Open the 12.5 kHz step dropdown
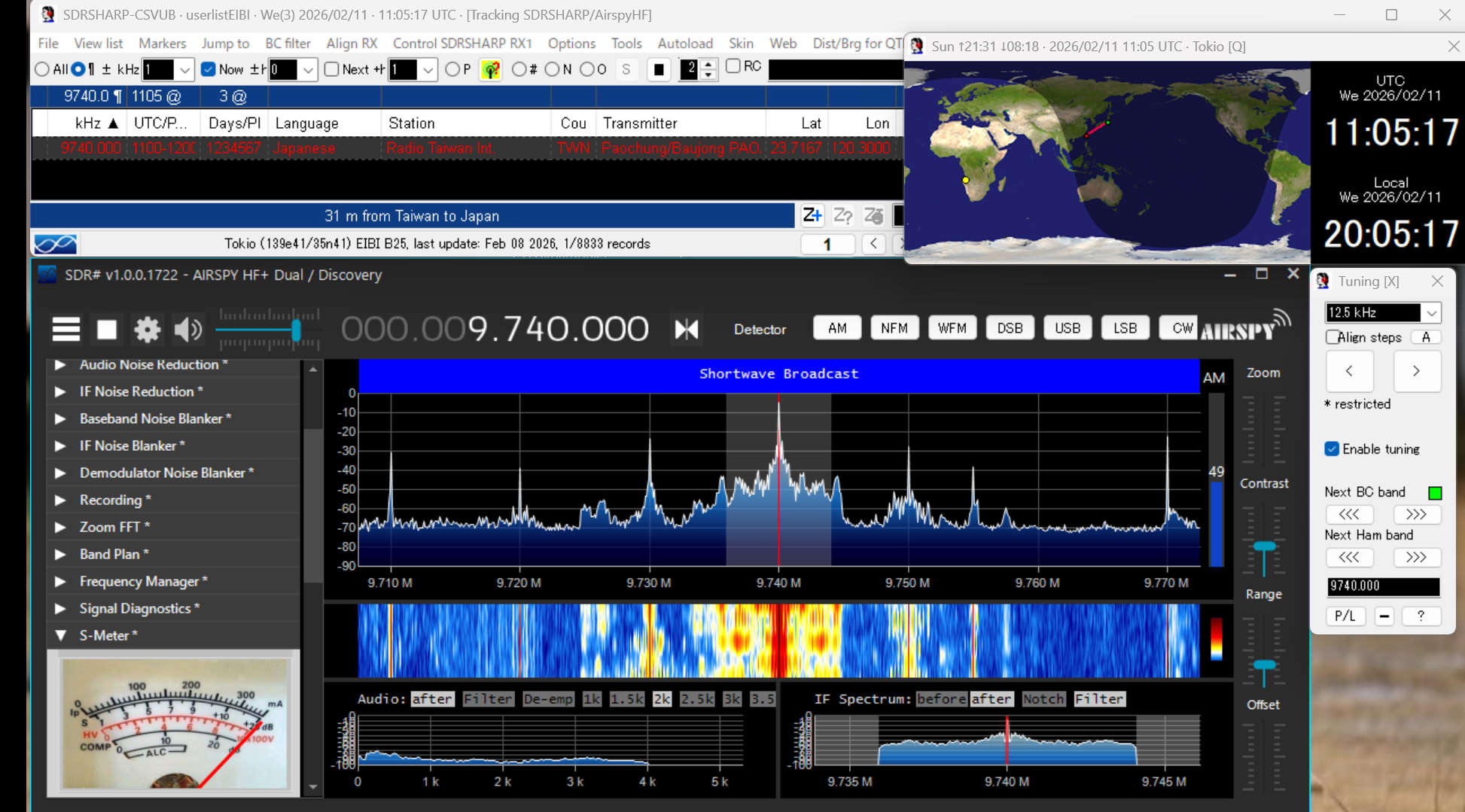The image size is (1465, 812). point(1431,312)
